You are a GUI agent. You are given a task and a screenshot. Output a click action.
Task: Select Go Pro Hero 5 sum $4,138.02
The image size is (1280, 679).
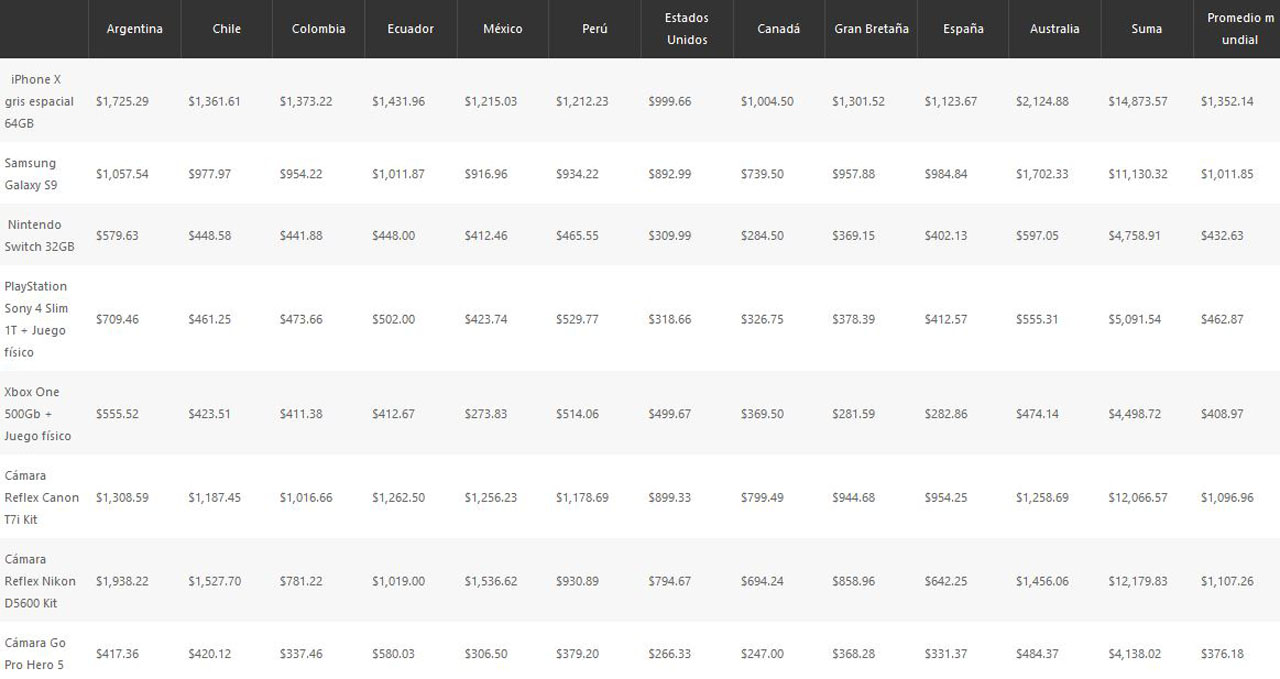click(1134, 654)
